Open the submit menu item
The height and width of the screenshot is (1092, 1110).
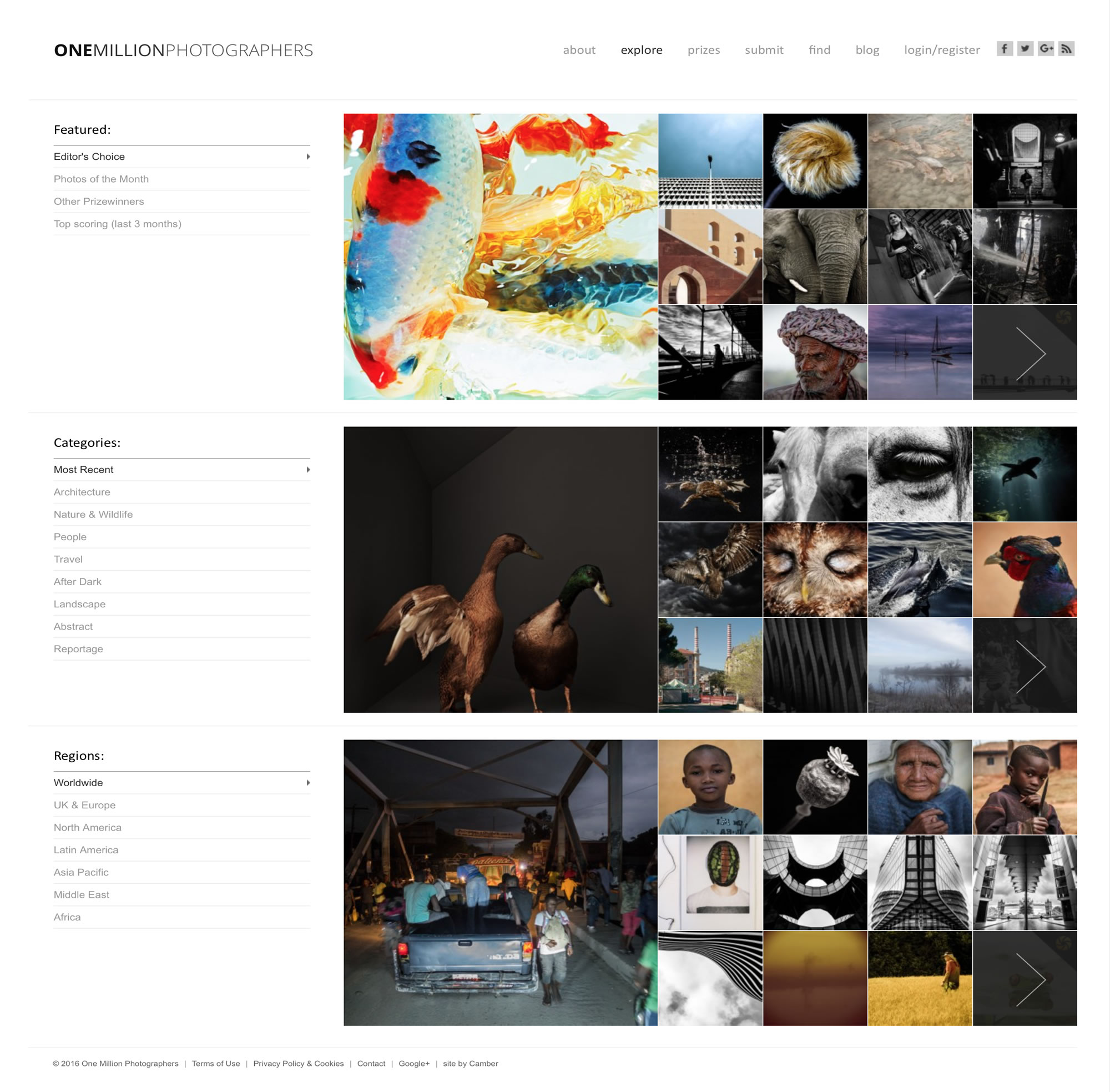(x=764, y=50)
